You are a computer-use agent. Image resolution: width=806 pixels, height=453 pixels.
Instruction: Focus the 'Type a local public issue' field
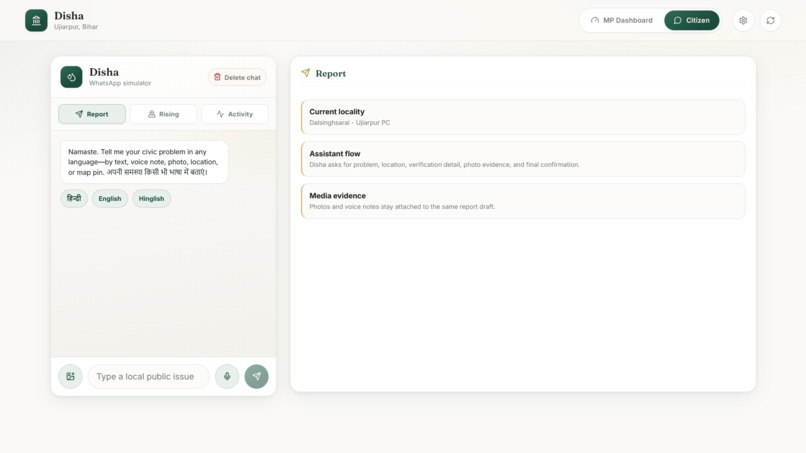(149, 376)
